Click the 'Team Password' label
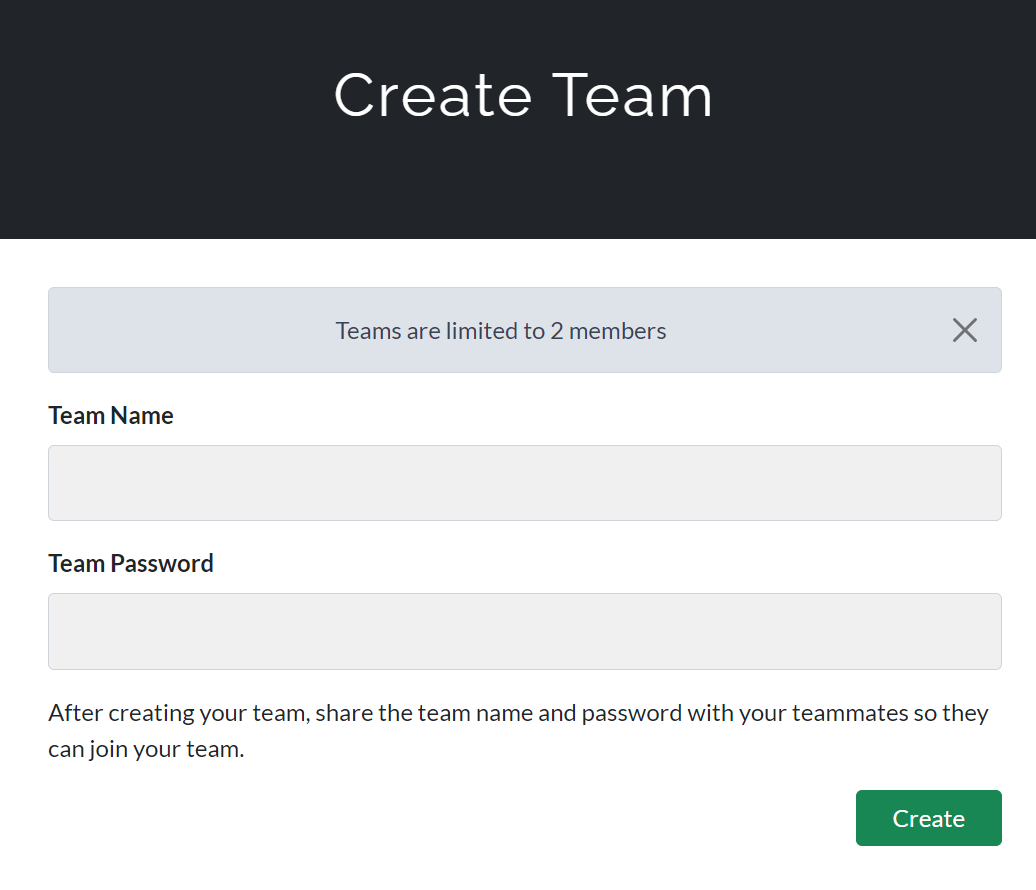 click(x=131, y=564)
